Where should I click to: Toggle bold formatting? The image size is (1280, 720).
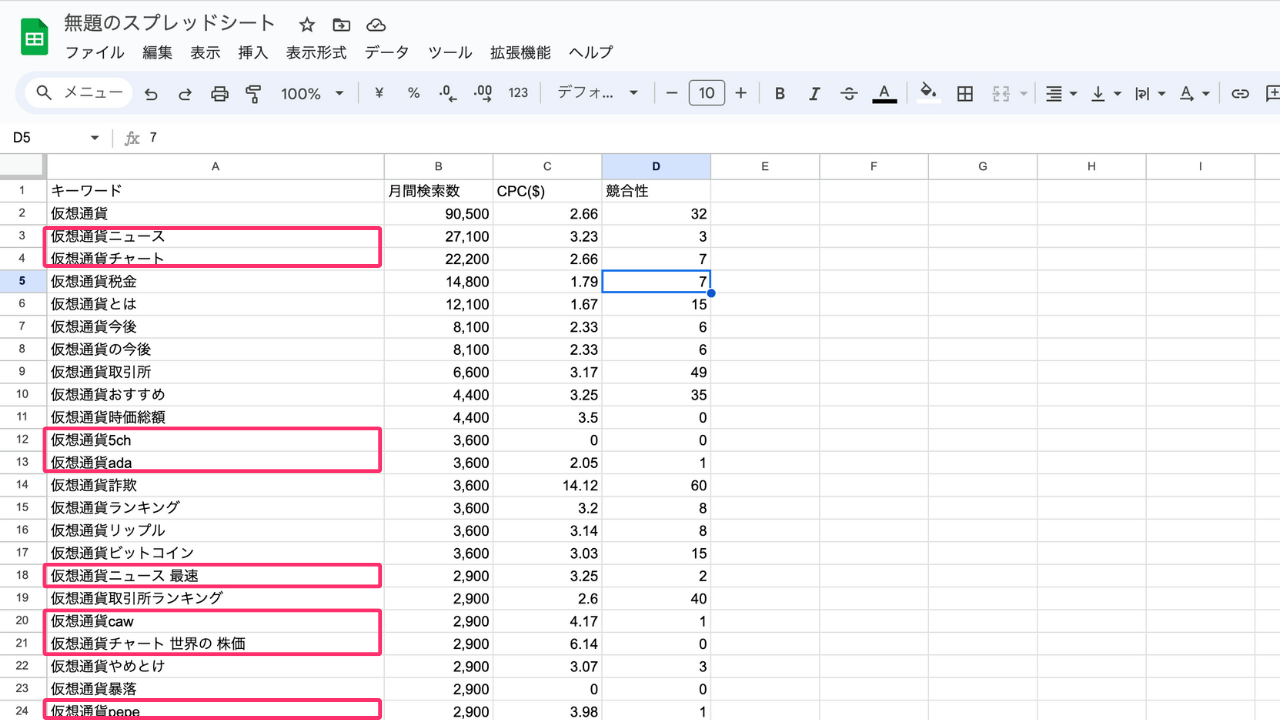780,93
